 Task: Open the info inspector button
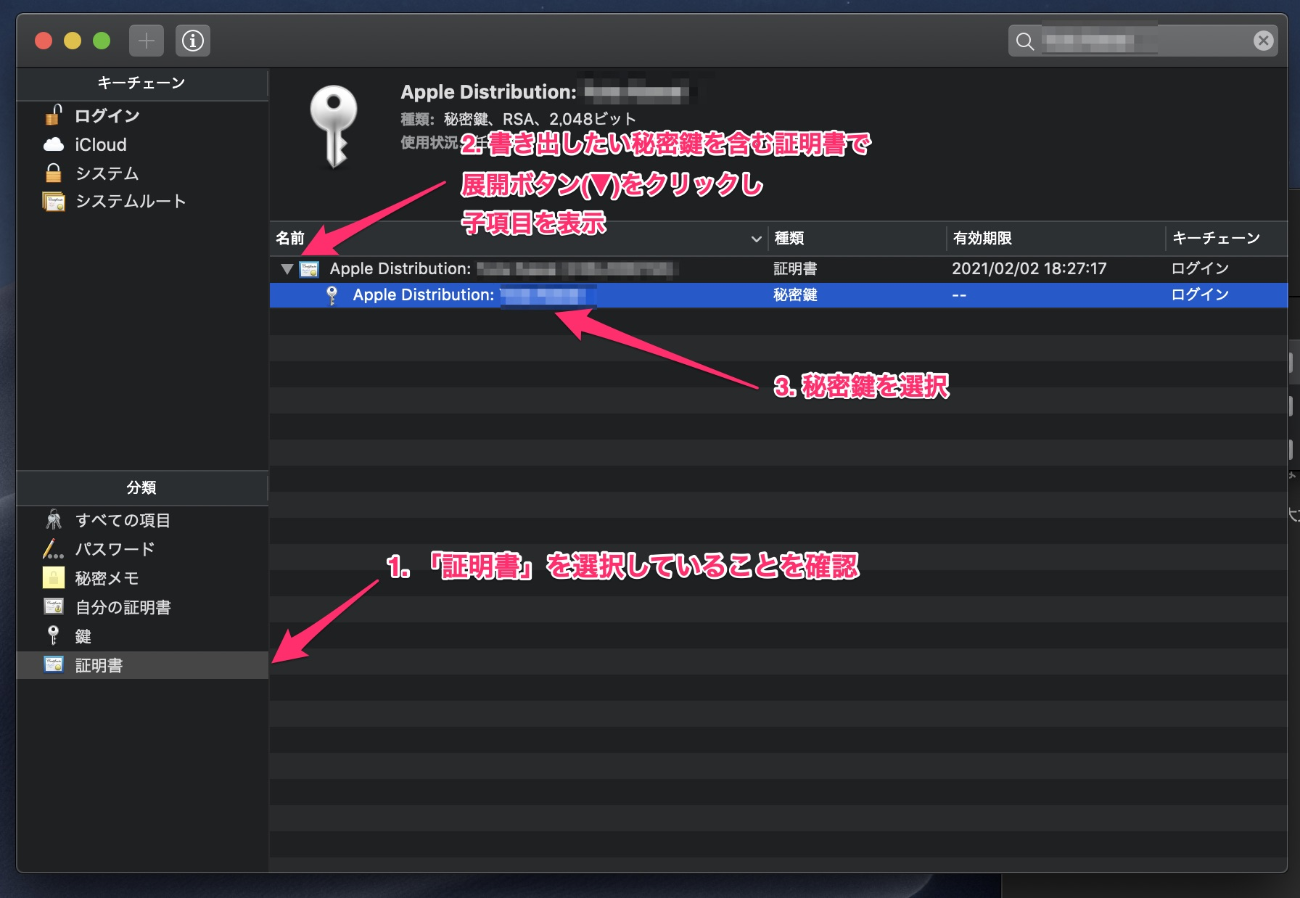[193, 41]
